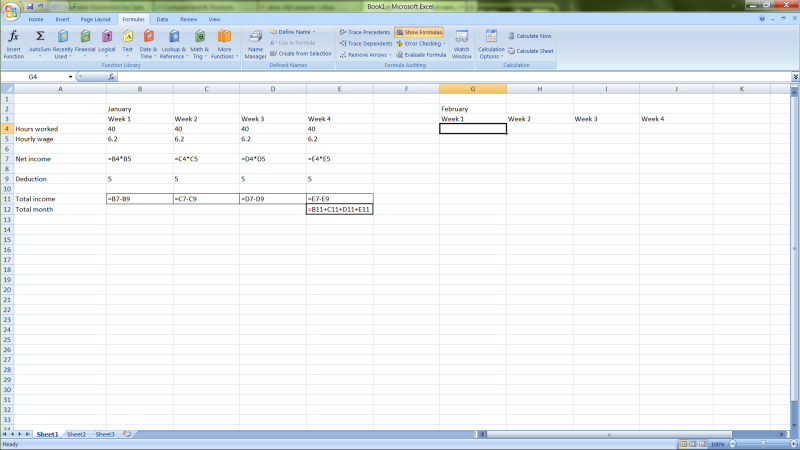
Task: Click the 100% zoom level
Action: (717, 444)
